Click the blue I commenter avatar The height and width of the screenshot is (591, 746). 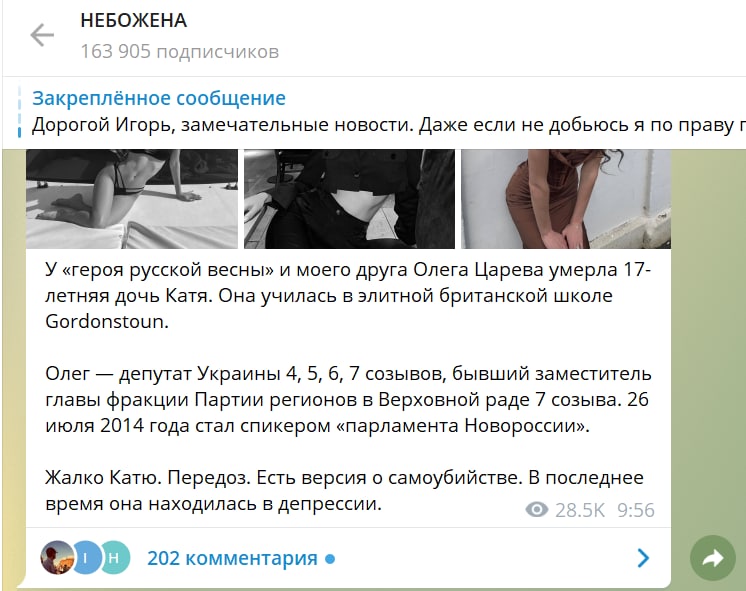86,557
